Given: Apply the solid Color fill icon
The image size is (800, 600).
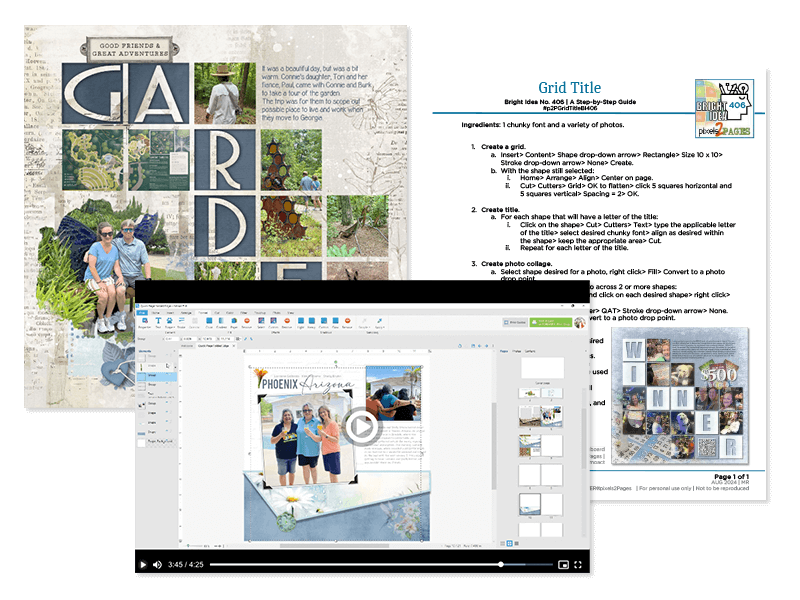Looking at the screenshot, I should 209,323.
